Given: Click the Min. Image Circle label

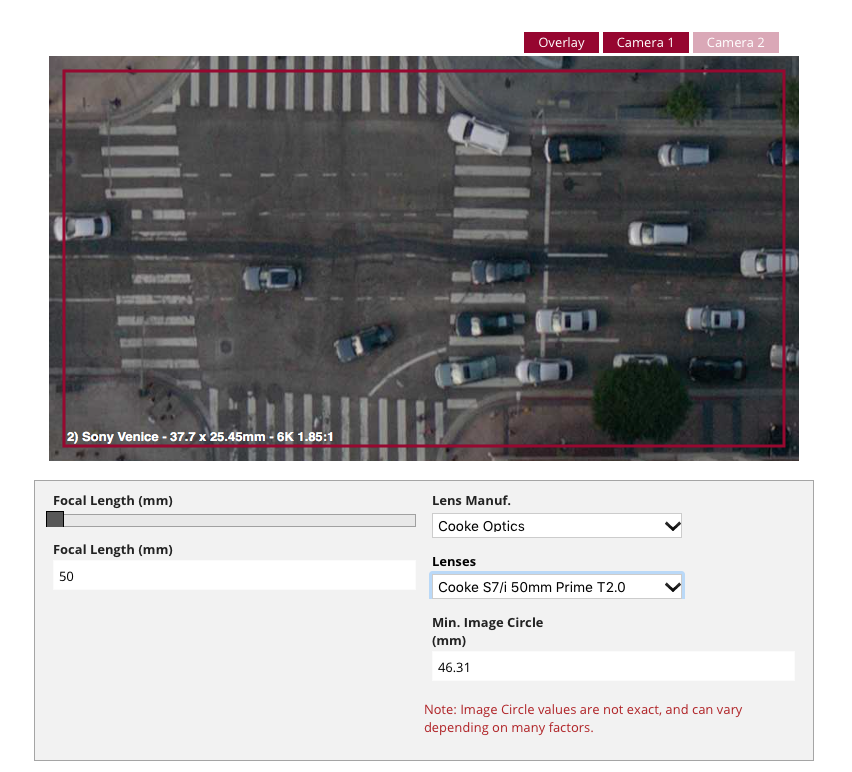Looking at the screenshot, I should coord(487,622).
